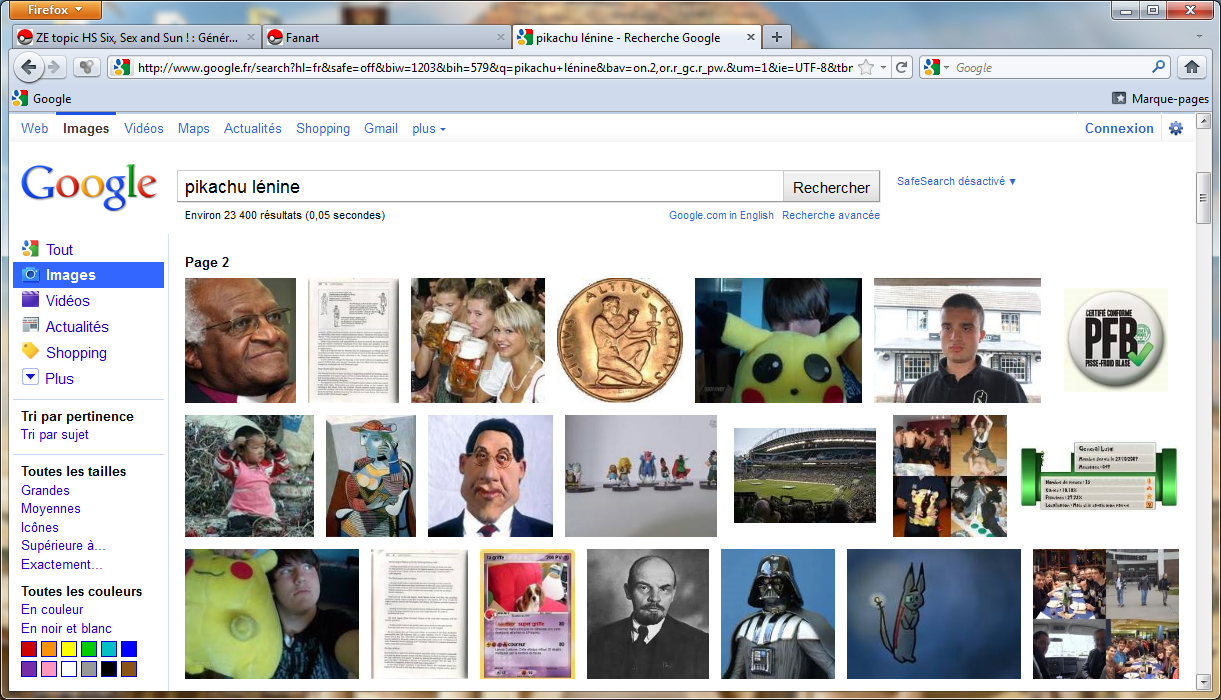Pick the green color filter swatch
Screen dimensions: 1221x700
coord(89,649)
